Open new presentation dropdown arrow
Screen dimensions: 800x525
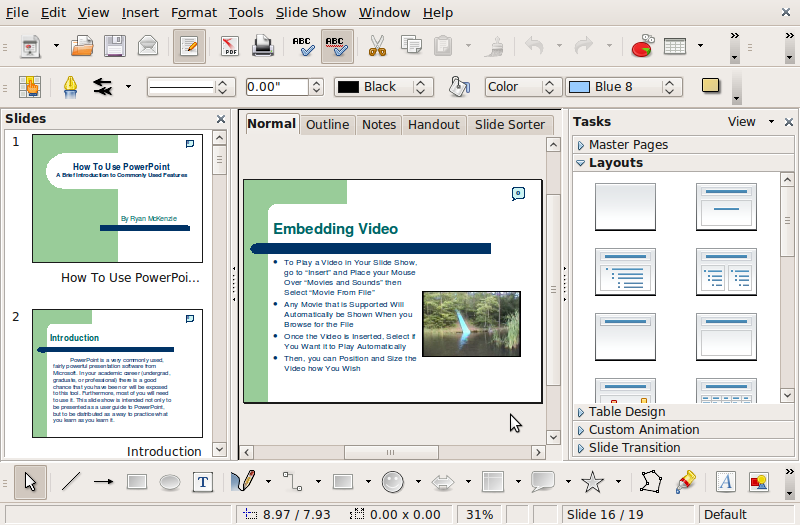tap(56, 46)
